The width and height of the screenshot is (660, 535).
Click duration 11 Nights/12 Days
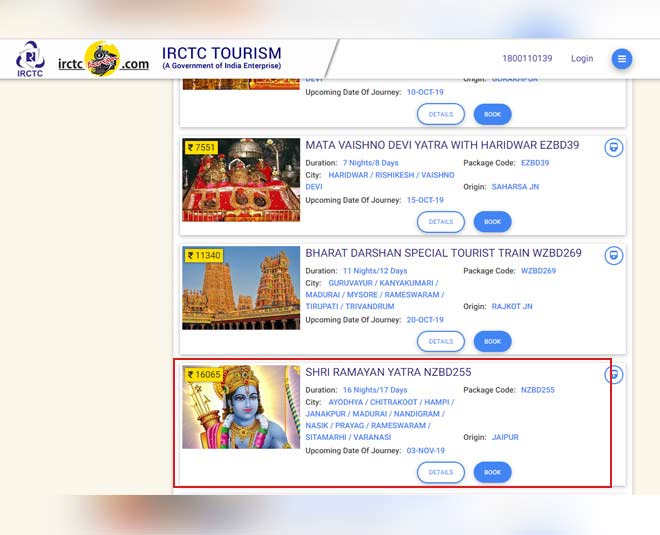375,271
